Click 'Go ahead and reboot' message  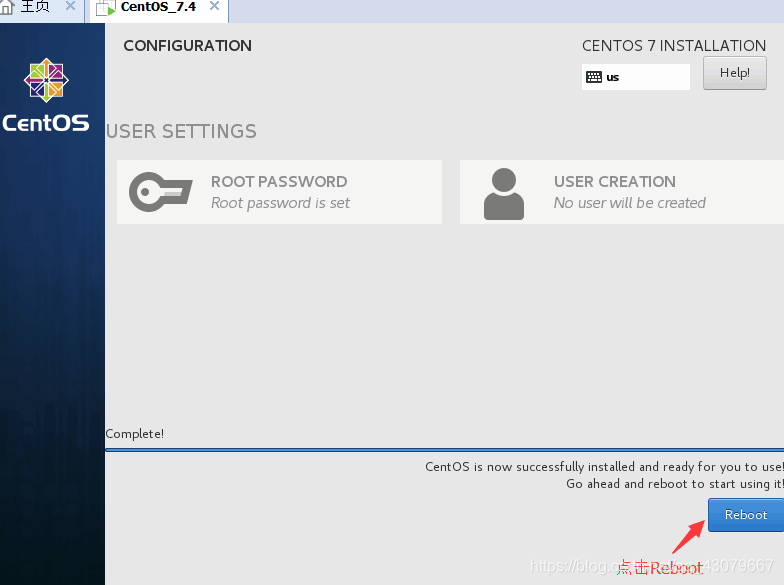[x=674, y=484]
